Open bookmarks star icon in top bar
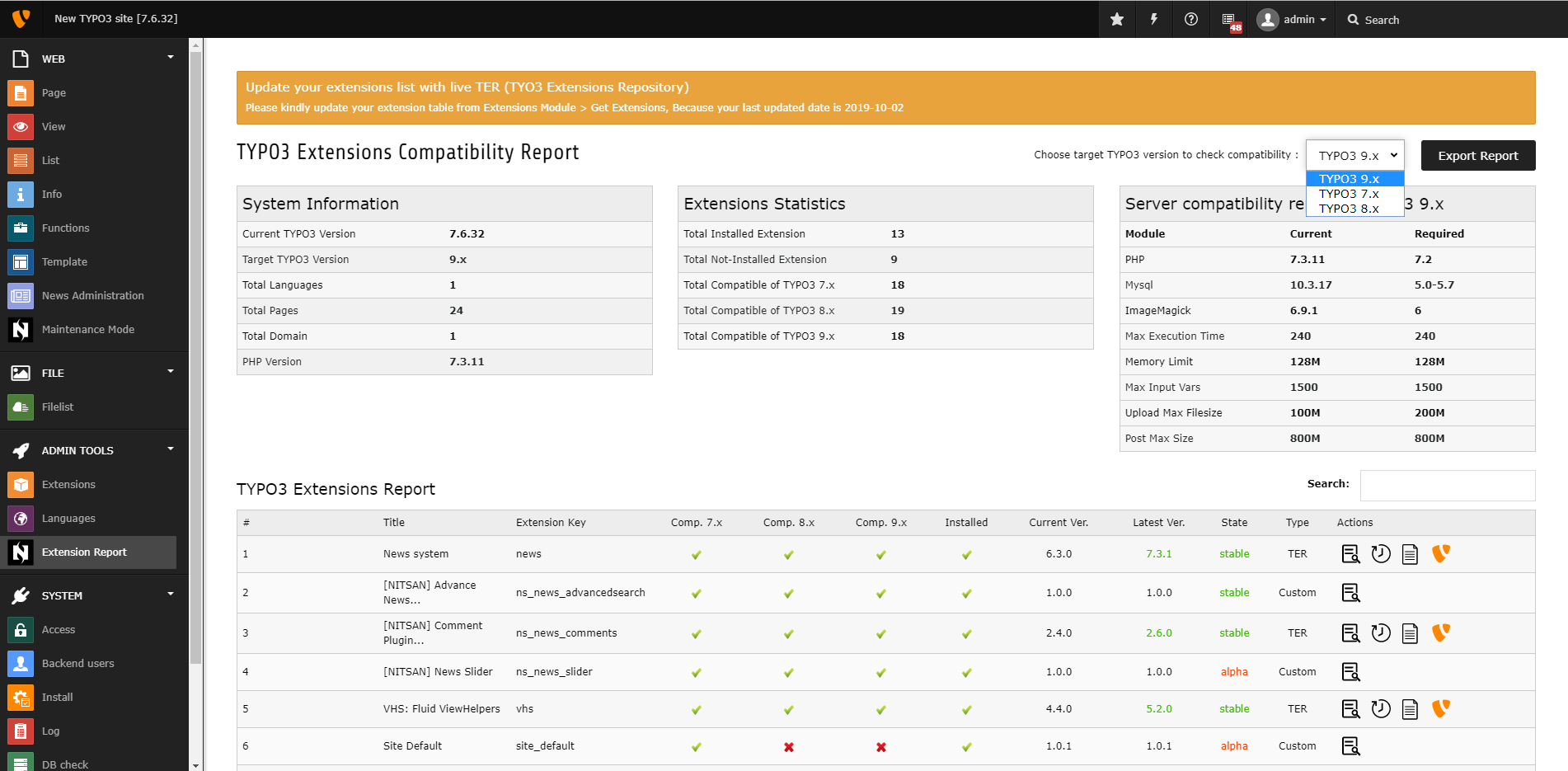The image size is (1568, 771). 1117,19
